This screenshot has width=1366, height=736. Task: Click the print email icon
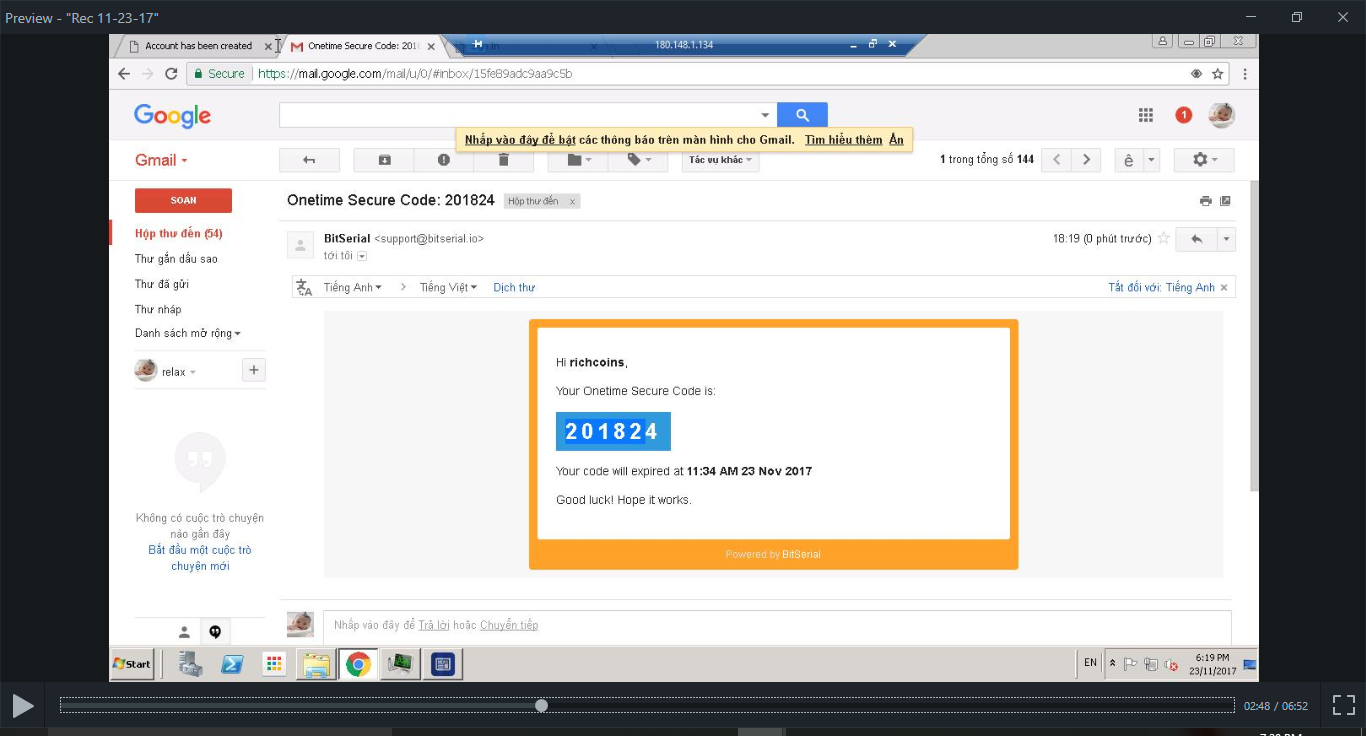(x=1205, y=201)
